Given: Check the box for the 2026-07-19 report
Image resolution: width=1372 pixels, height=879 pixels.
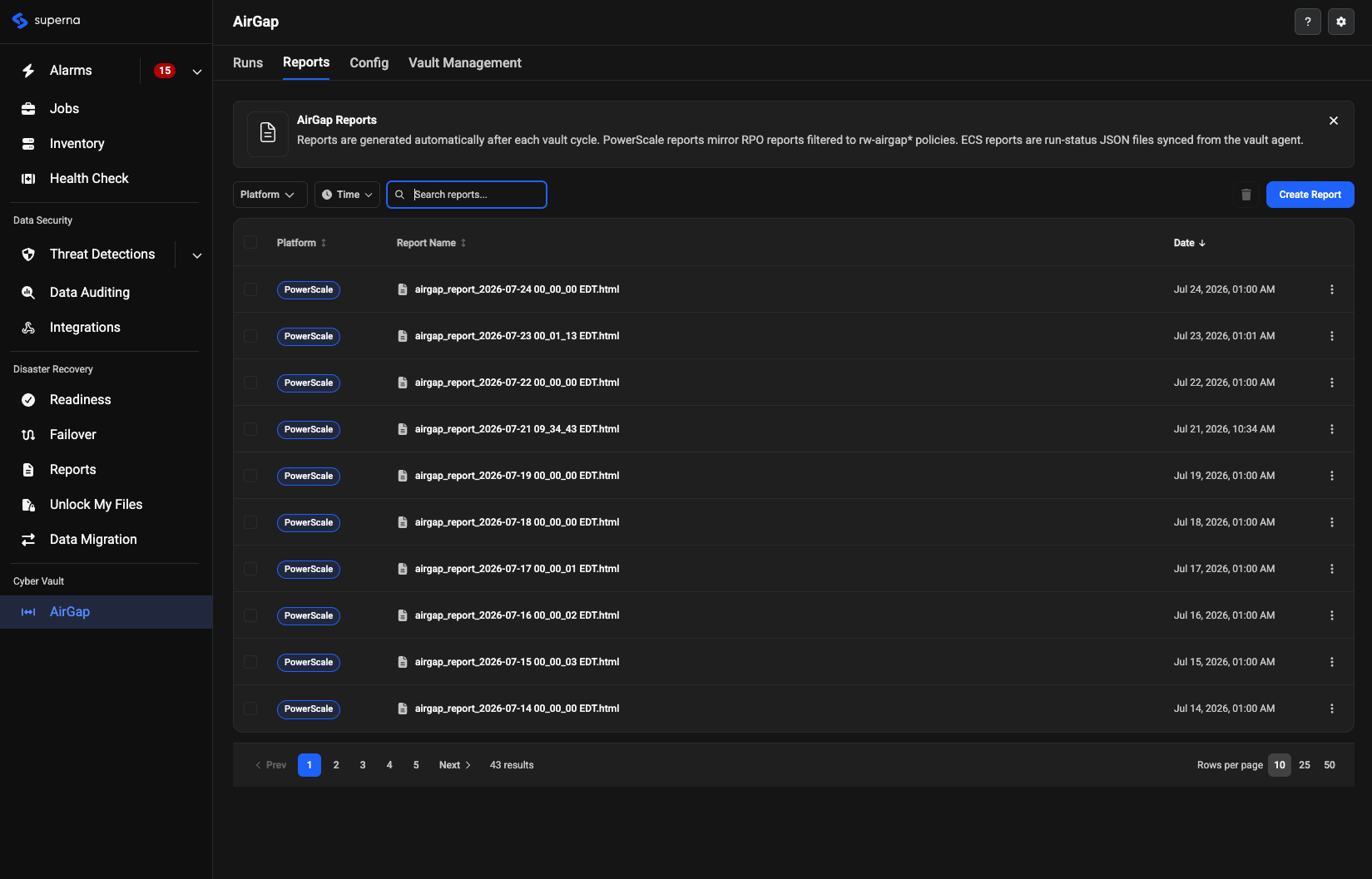Looking at the screenshot, I should click(250, 476).
